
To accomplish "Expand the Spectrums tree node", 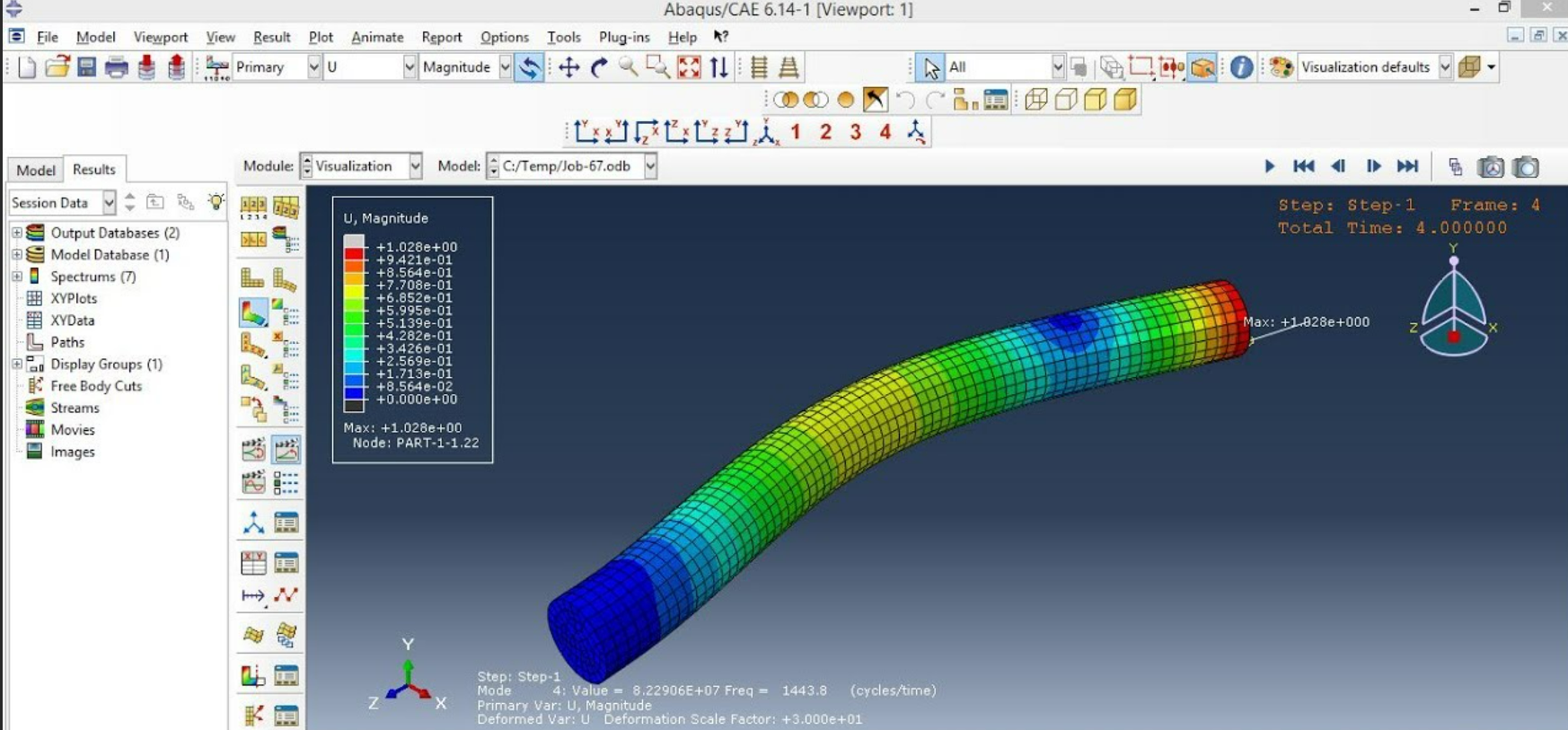I will (16, 277).
